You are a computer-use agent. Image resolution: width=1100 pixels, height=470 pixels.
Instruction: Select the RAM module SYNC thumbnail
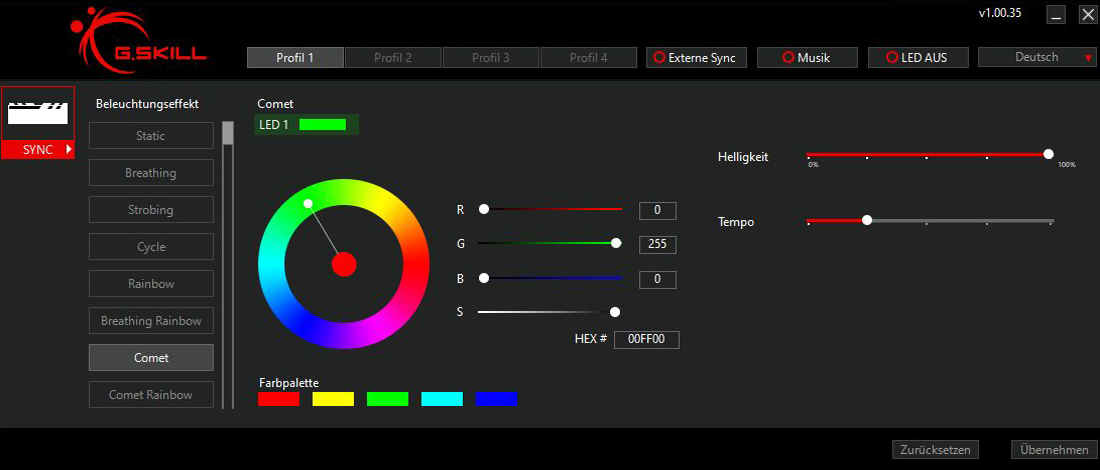tap(38, 113)
